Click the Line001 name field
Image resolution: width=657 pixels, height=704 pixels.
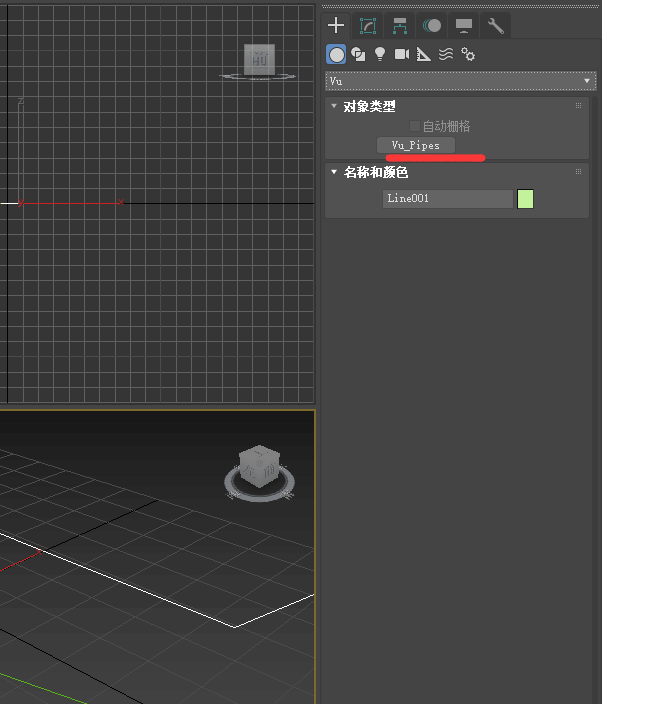coord(447,199)
